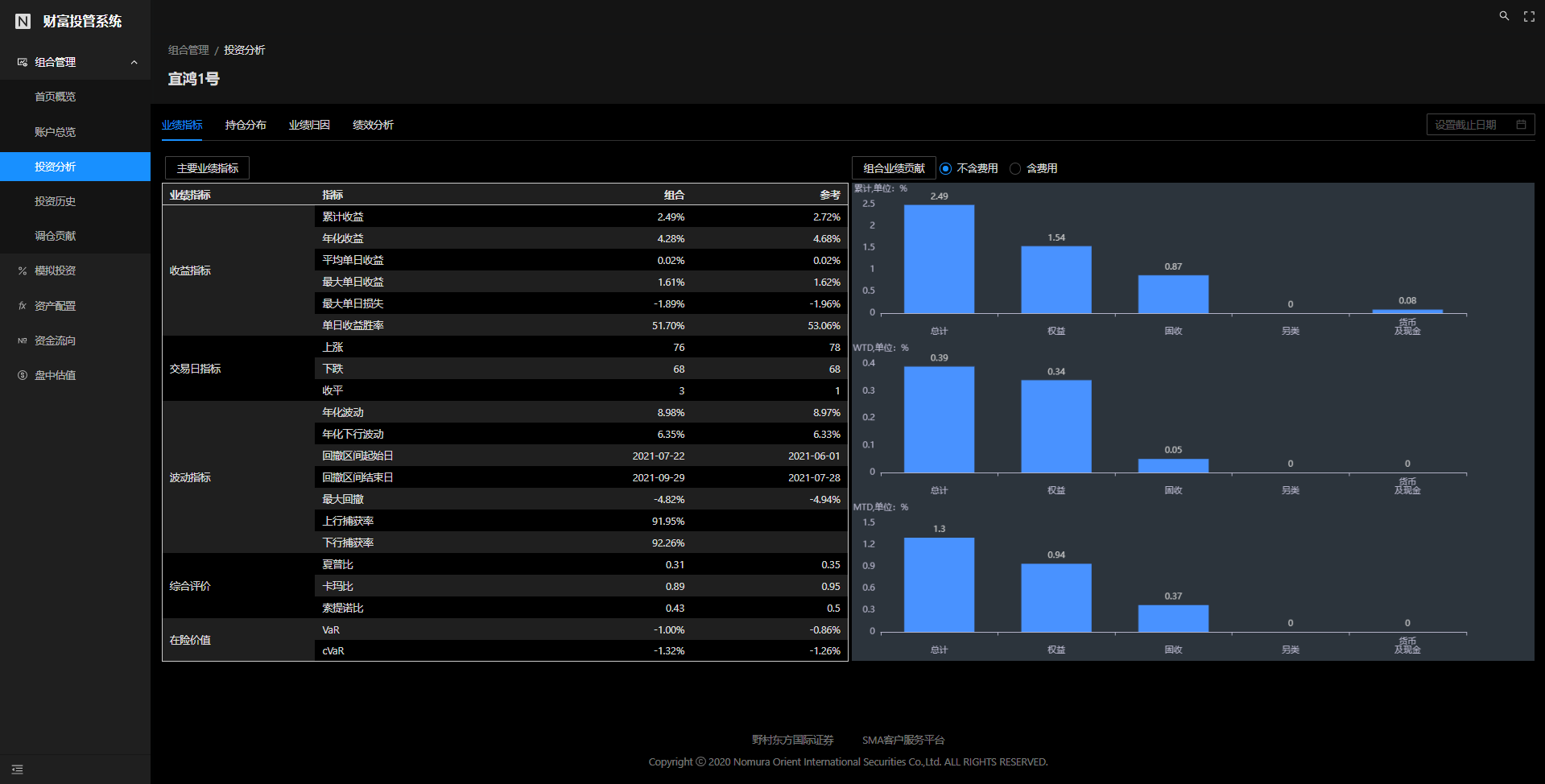Open 资金流向 menu item
Viewport: 1545px width, 784px height.
coord(75,340)
